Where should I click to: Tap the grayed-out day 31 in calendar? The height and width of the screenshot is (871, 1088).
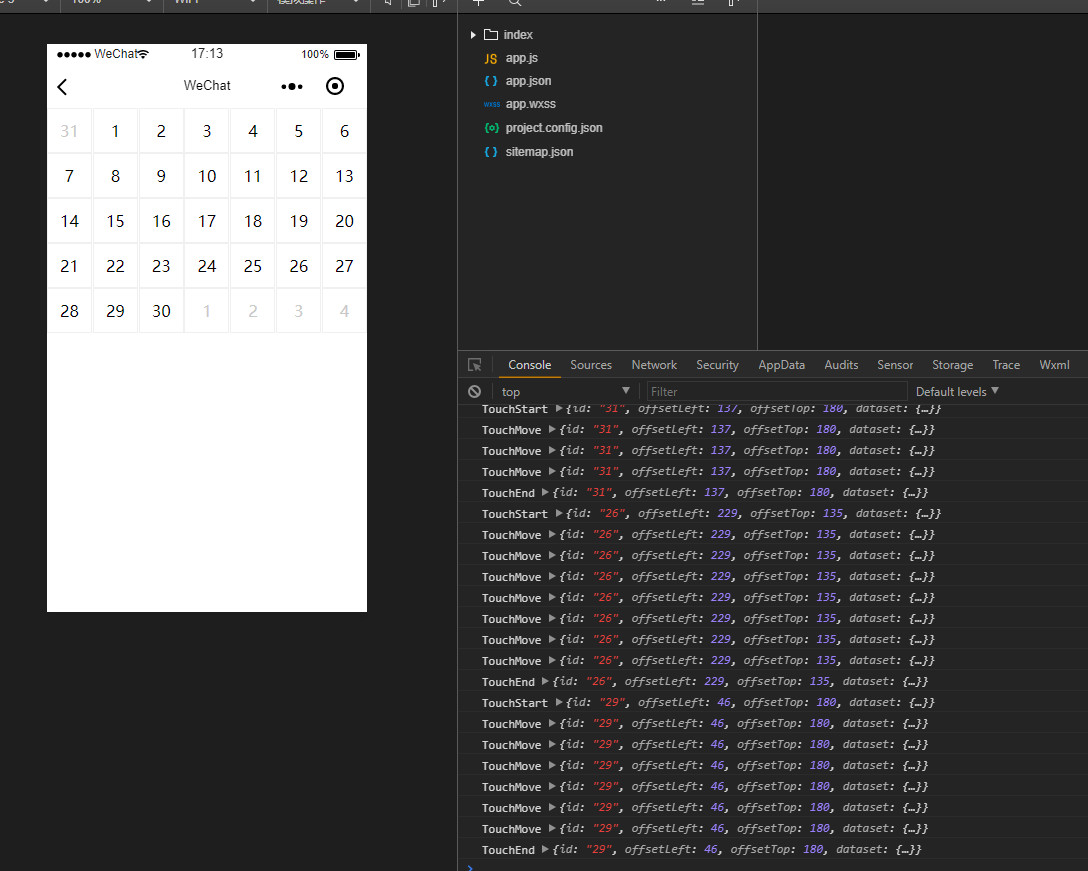click(x=69, y=131)
